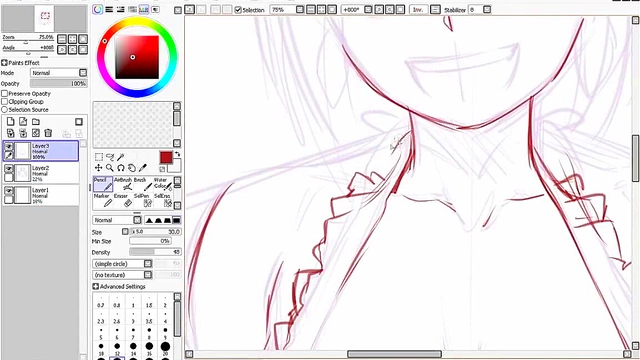Show the RGB slider panel
The image size is (640, 360).
click(x=109, y=9)
